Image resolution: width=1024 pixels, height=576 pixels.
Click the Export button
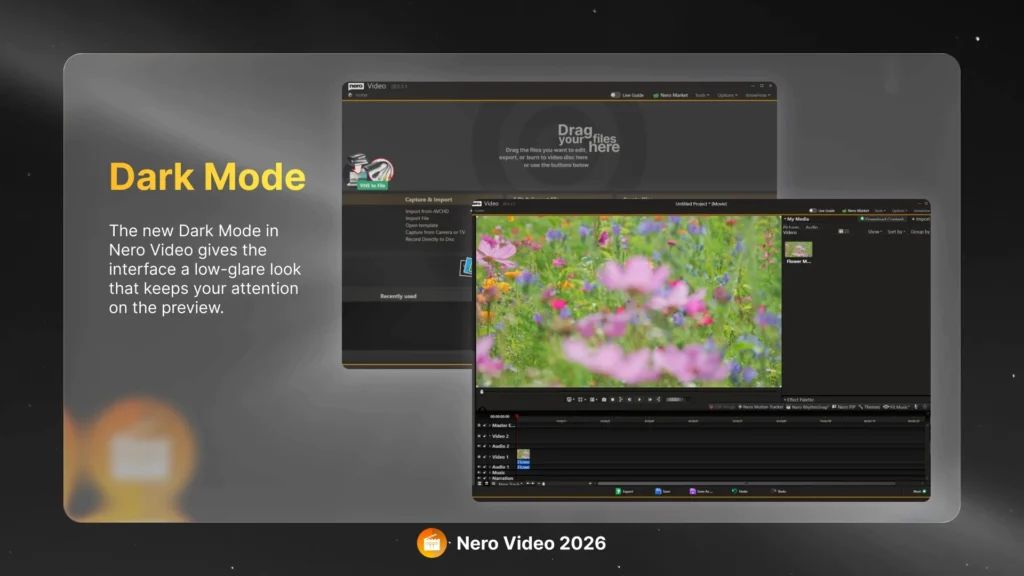coord(625,491)
